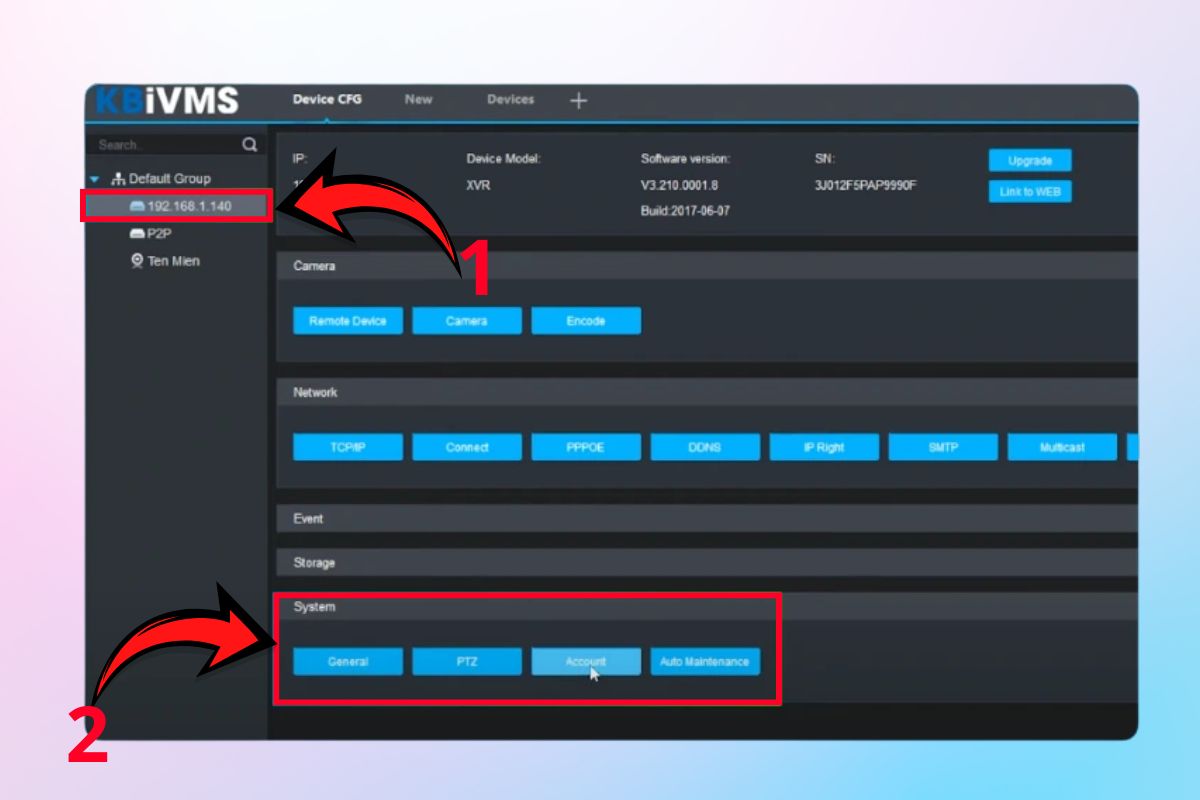Switch to the Device CFG tab
1200x800 pixels.
point(327,99)
